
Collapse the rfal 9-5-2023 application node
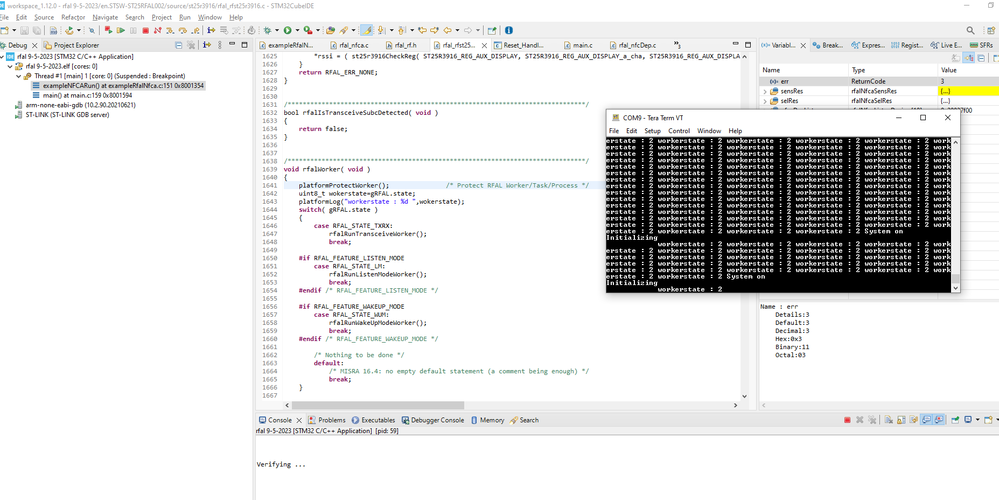pyautogui.click(x=3, y=57)
